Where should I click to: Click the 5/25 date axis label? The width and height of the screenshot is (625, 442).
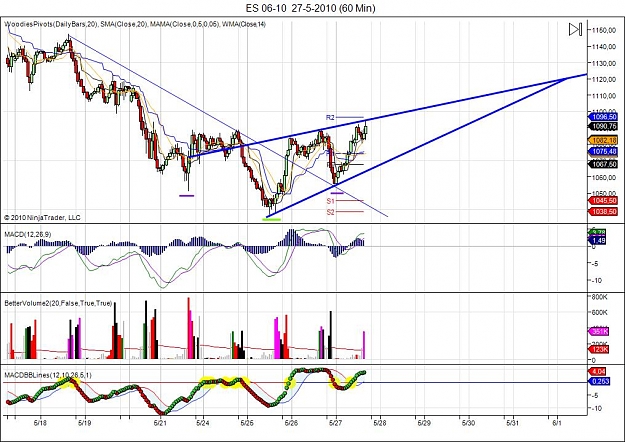pyautogui.click(x=247, y=422)
